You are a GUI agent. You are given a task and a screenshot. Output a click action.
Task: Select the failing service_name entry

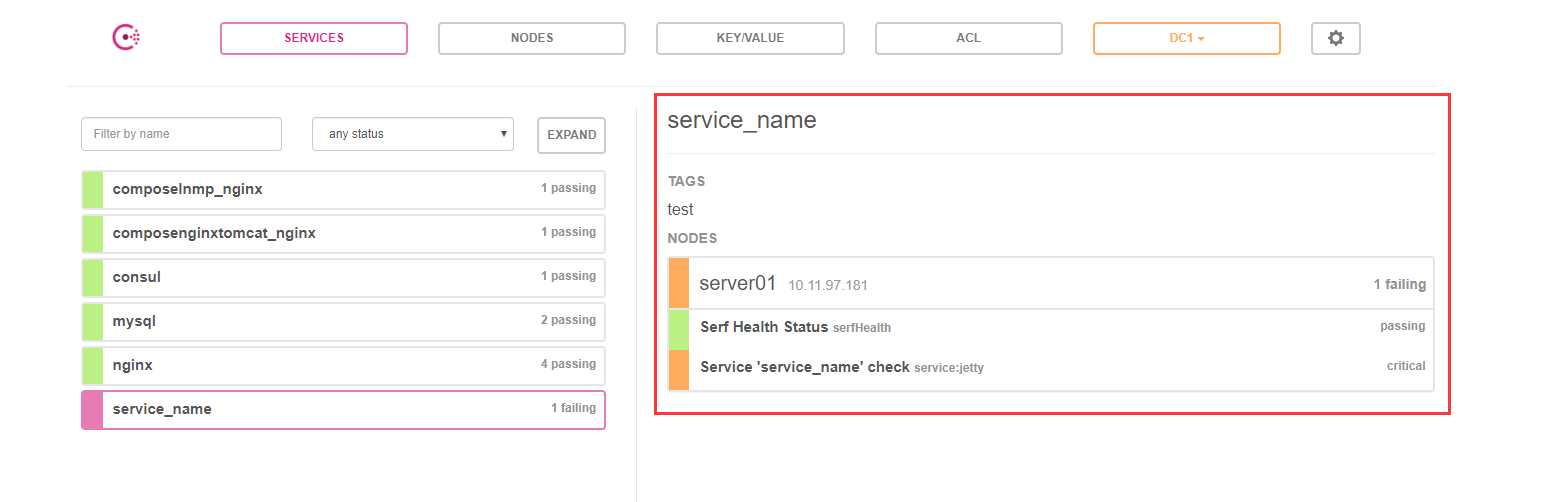pos(343,409)
